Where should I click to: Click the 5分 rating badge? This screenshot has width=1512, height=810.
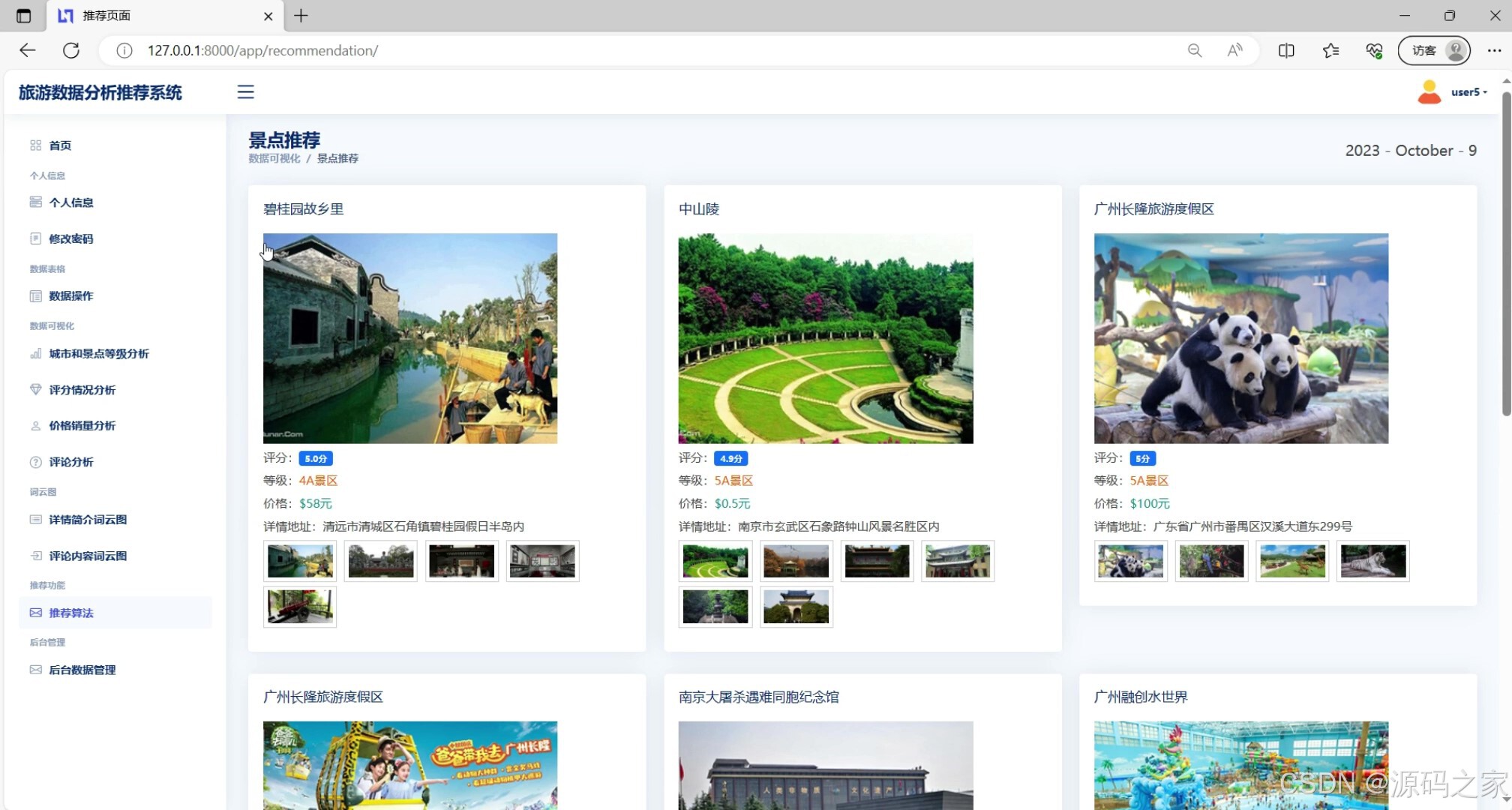(1143, 458)
